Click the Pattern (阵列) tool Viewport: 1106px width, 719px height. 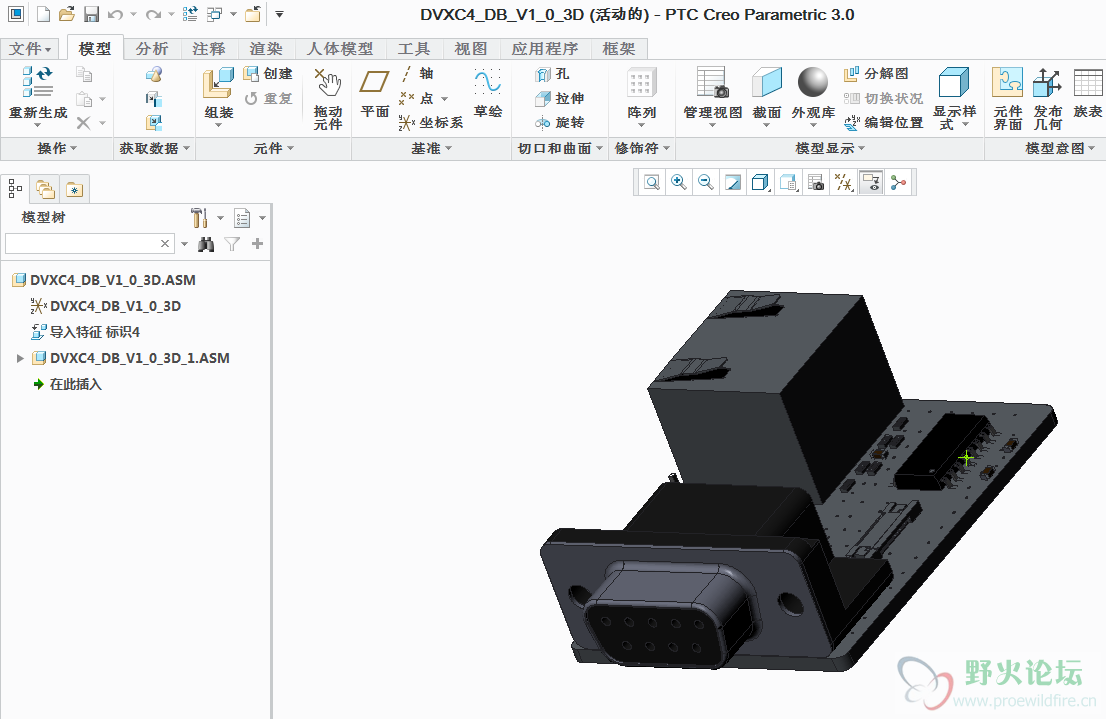pos(641,95)
